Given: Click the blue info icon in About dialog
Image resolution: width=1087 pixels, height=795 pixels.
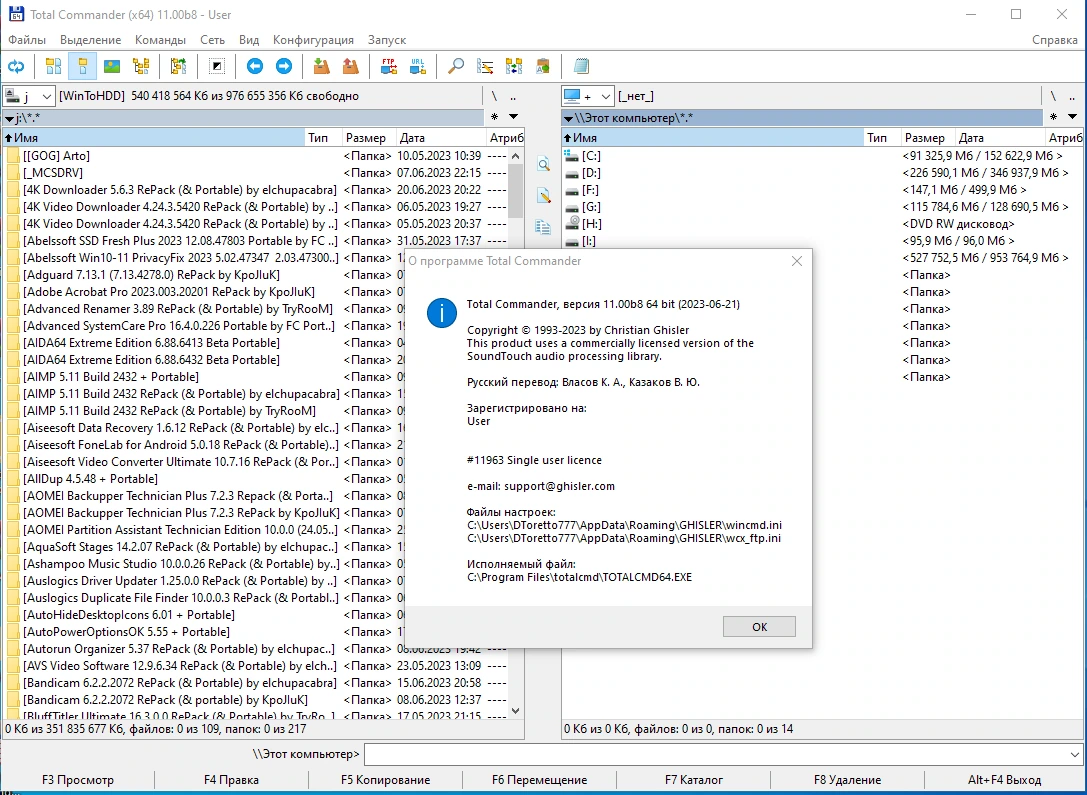Looking at the screenshot, I should tap(442, 313).
